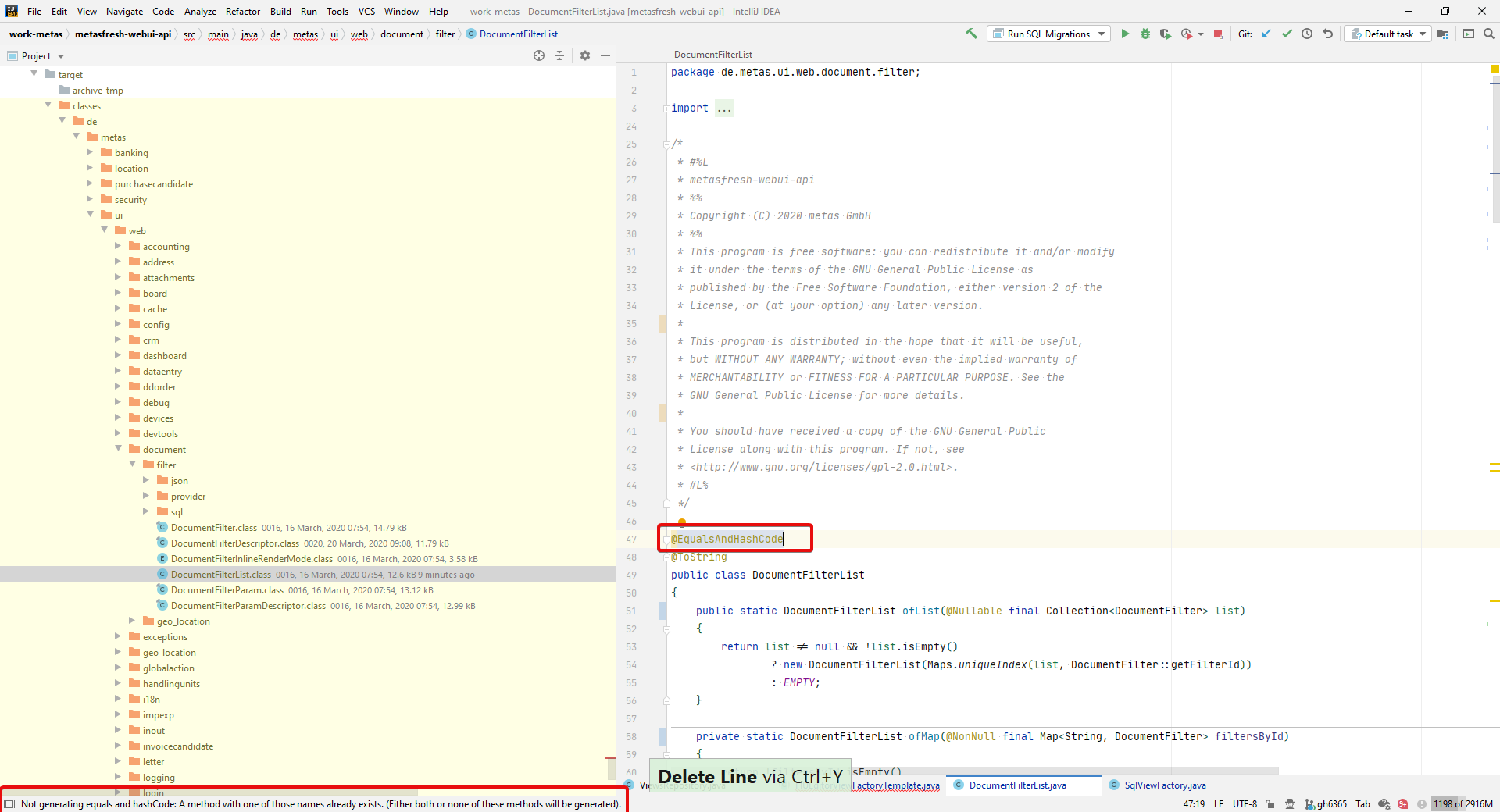Open the VCS menu
This screenshot has width=1500, height=812.
tap(366, 12)
